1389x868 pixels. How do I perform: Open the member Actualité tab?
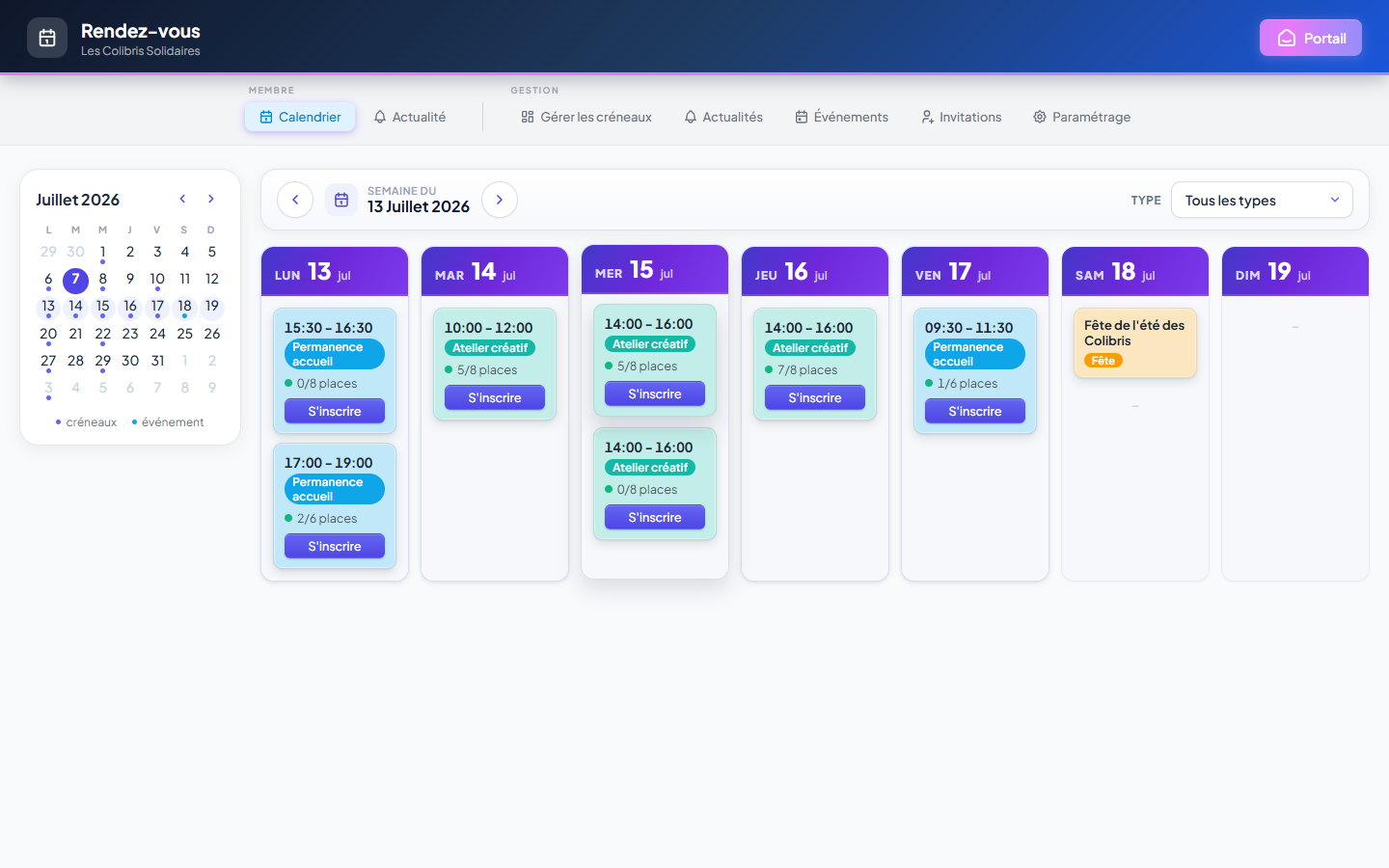click(410, 117)
